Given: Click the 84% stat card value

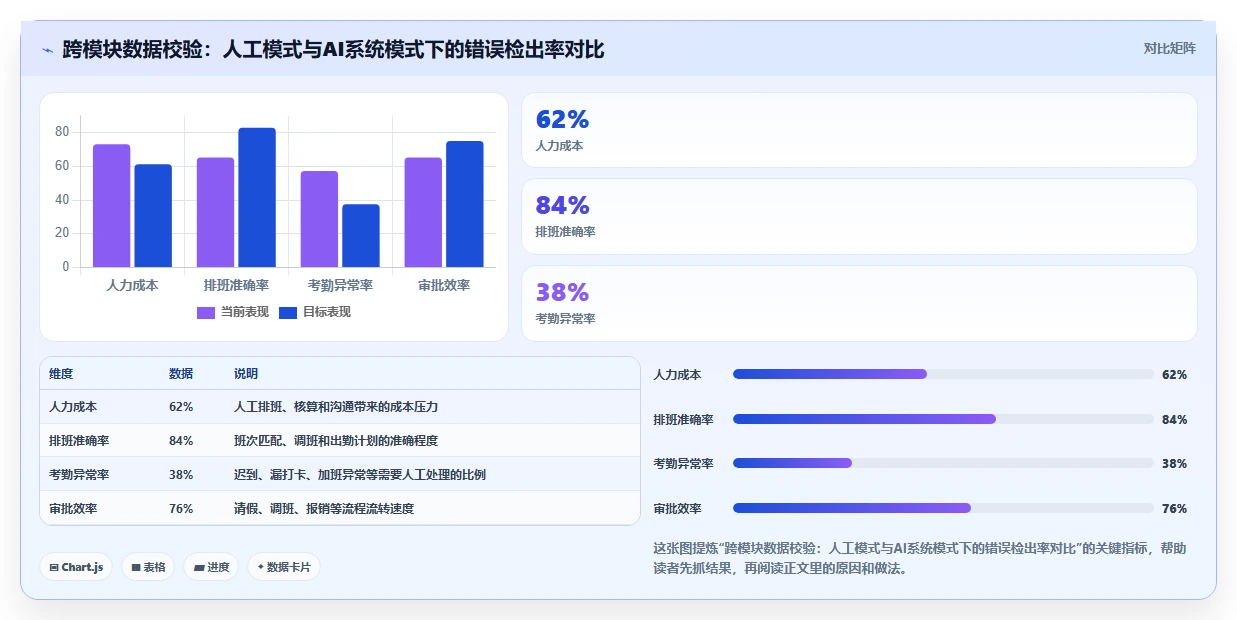Looking at the screenshot, I should [x=562, y=206].
